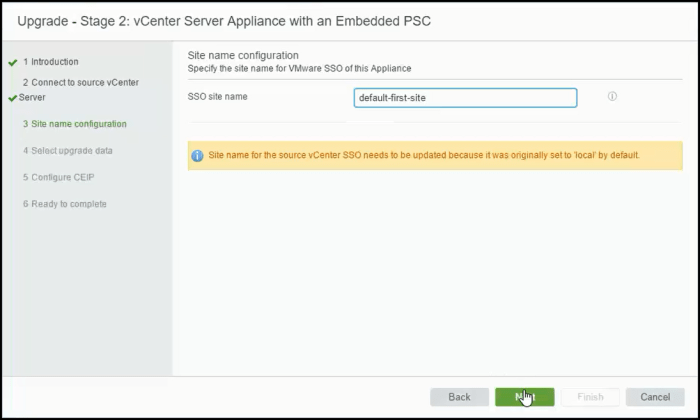Viewport: 700px width, 420px height.
Task: Click the Finish button
Action: point(590,397)
